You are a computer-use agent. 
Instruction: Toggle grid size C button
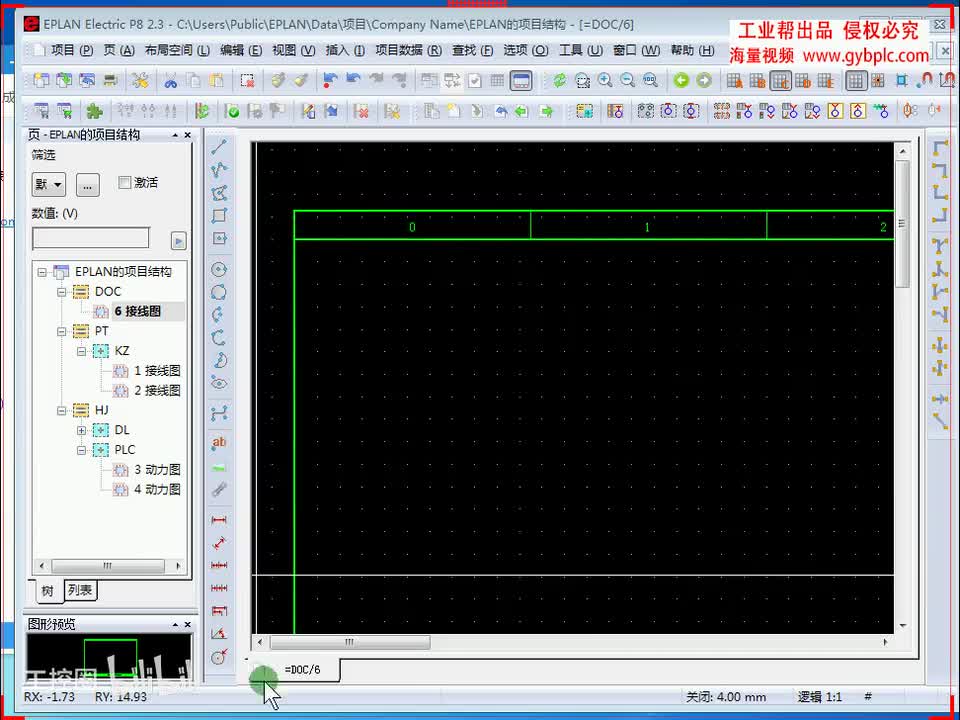(x=781, y=80)
